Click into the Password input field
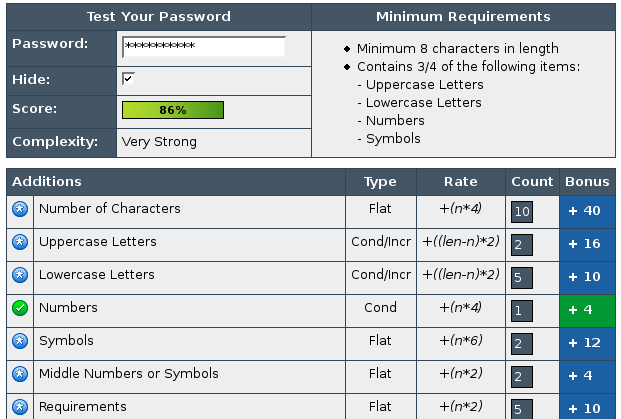Image resolution: width=621 pixels, height=419 pixels. click(203, 47)
